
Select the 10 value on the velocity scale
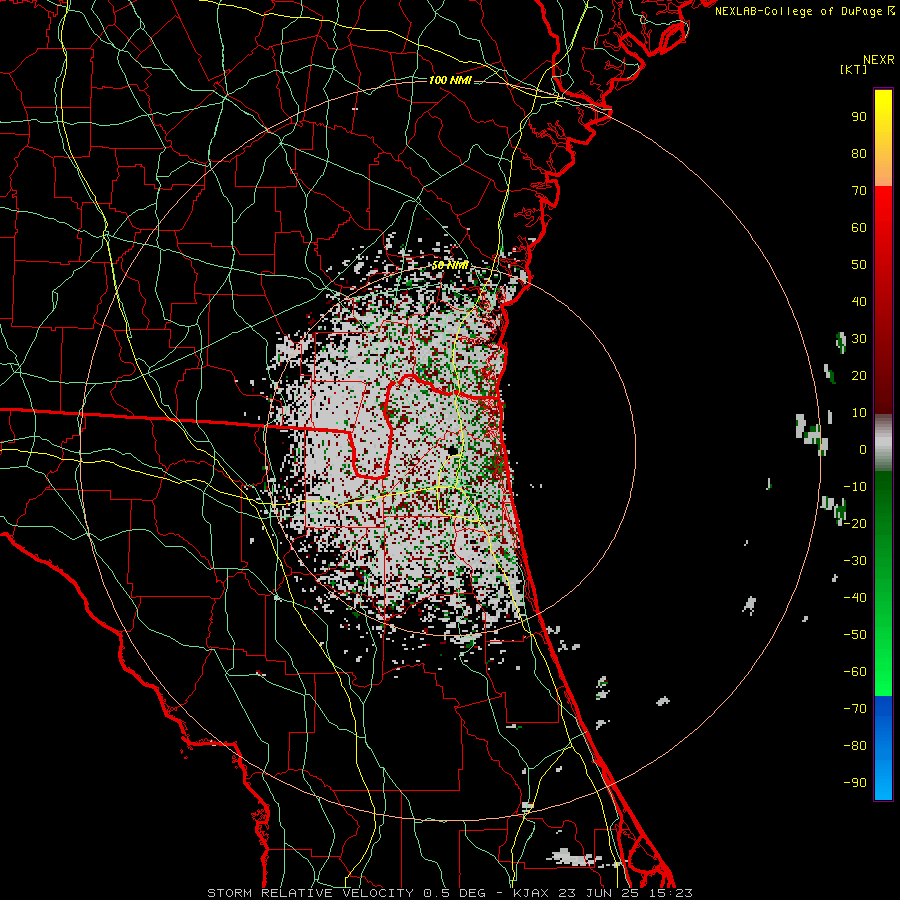click(x=859, y=413)
